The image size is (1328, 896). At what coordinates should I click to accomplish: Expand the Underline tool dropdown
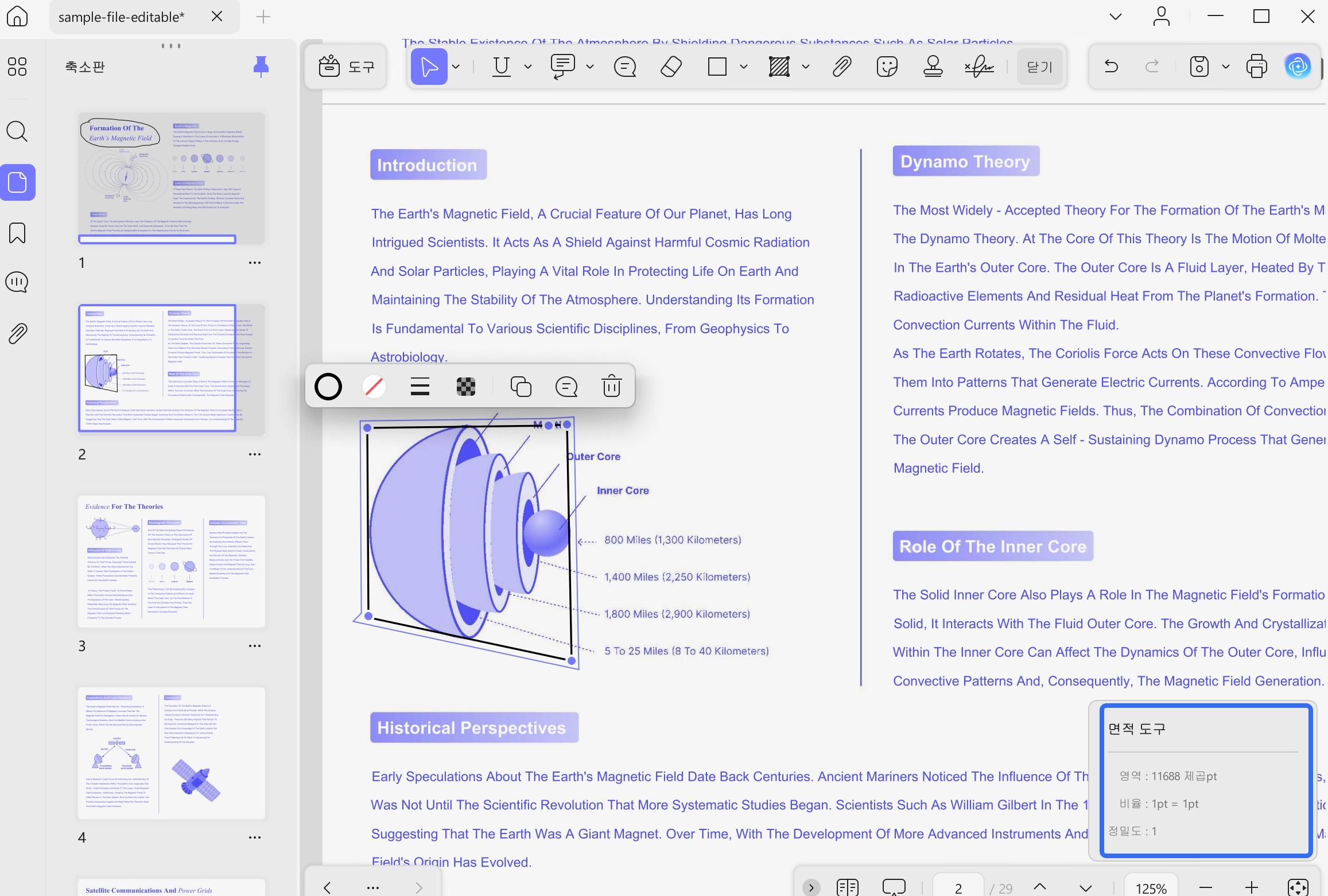coord(528,67)
